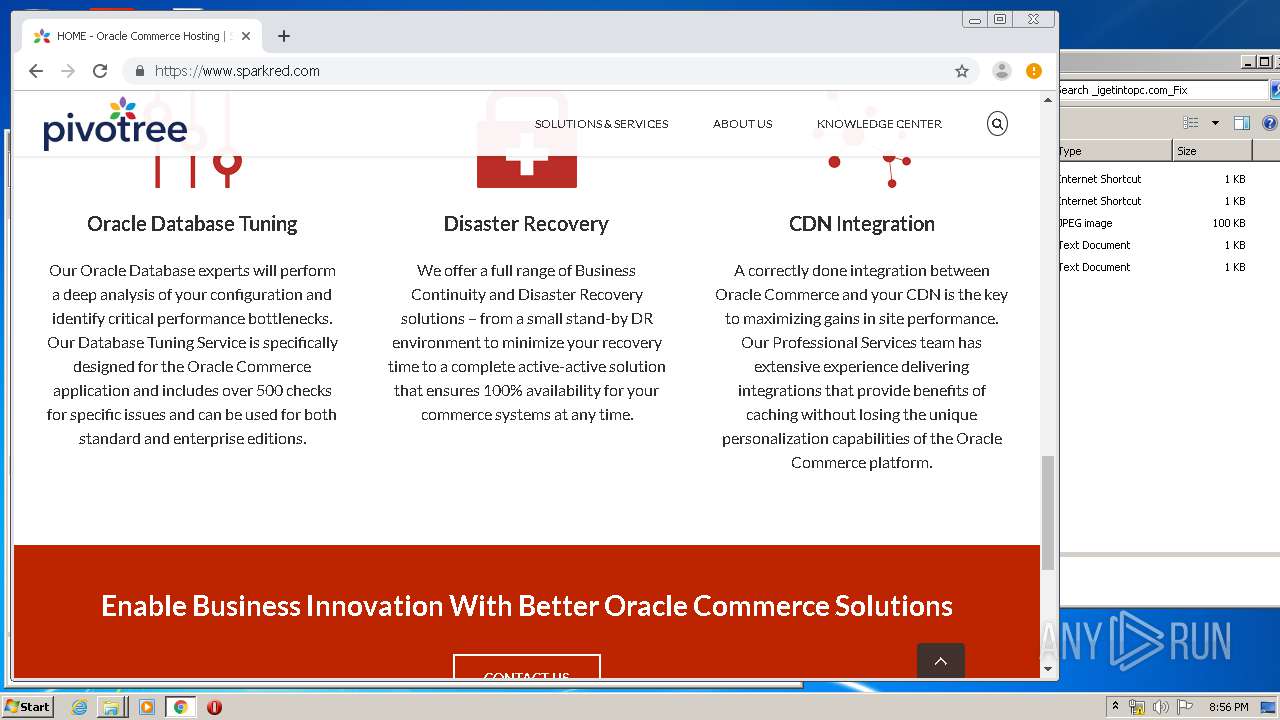Click the Oracle Database Tuning heading
The height and width of the screenshot is (720, 1280).
click(x=192, y=224)
